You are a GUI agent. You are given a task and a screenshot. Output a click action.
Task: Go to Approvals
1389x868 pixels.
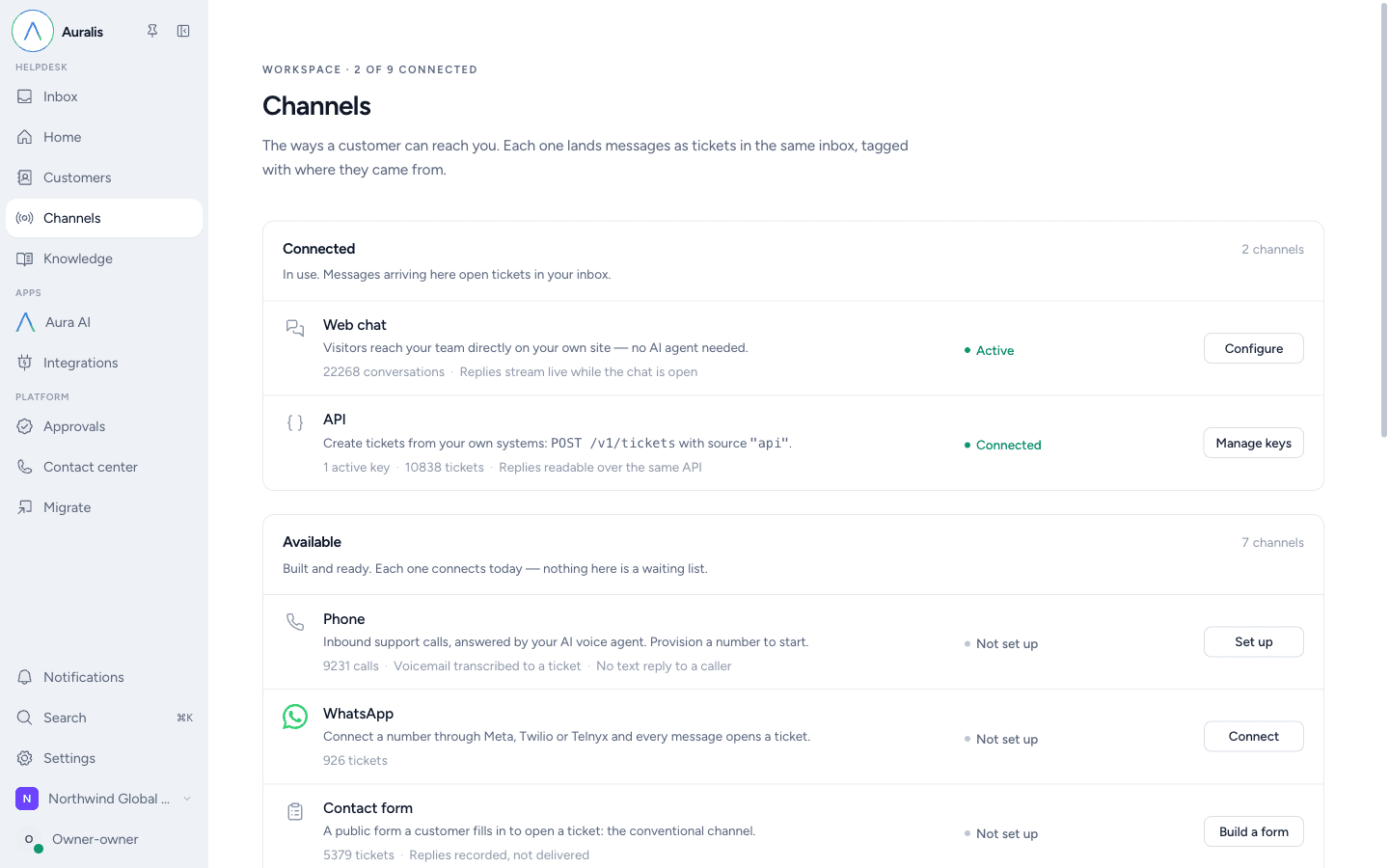104,426
